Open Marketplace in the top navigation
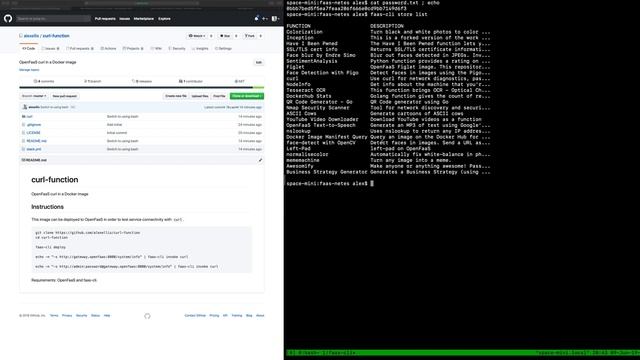Screen dimensions: 640x360 point(144,19)
